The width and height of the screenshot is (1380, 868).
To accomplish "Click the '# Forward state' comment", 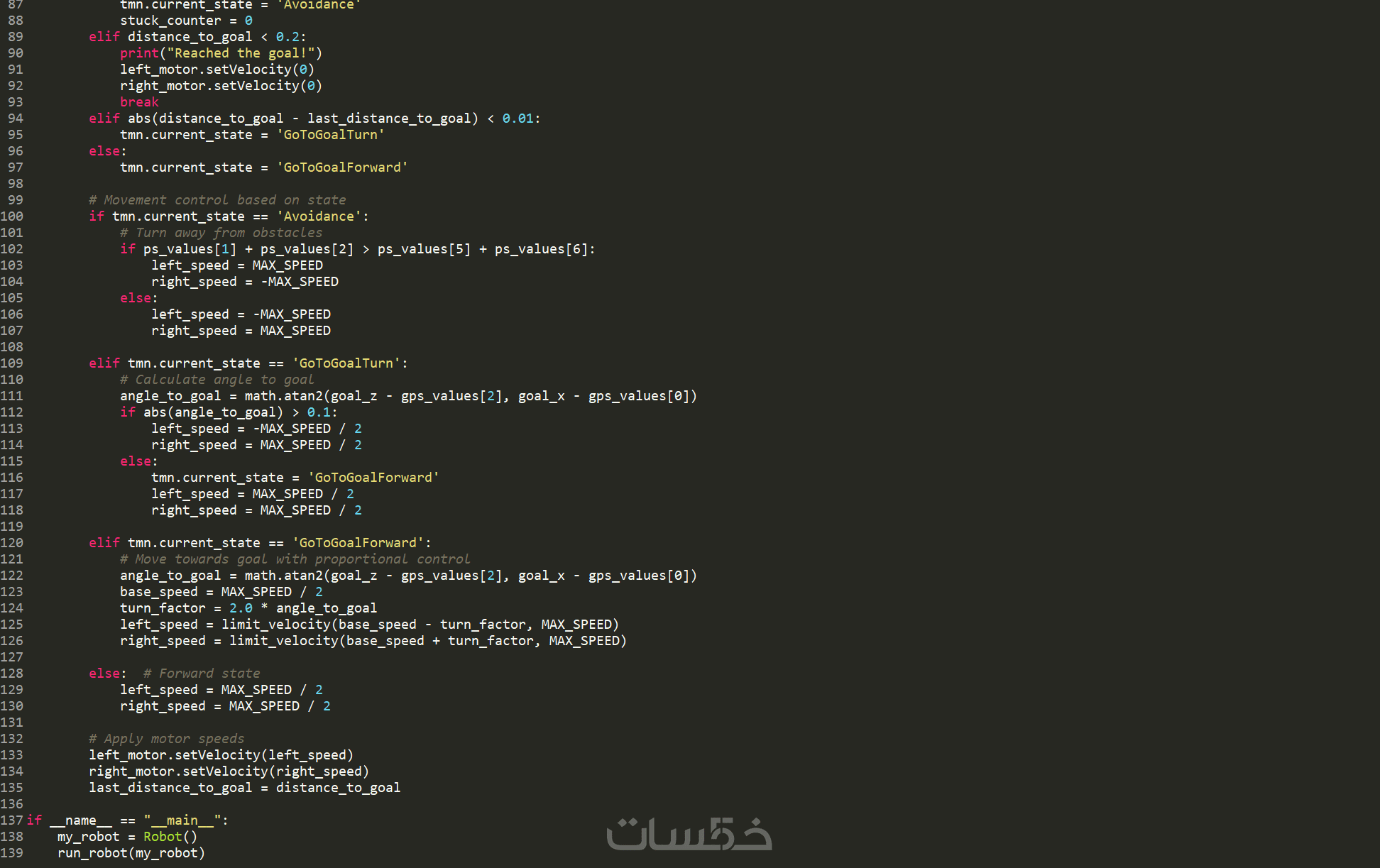I will [x=202, y=674].
